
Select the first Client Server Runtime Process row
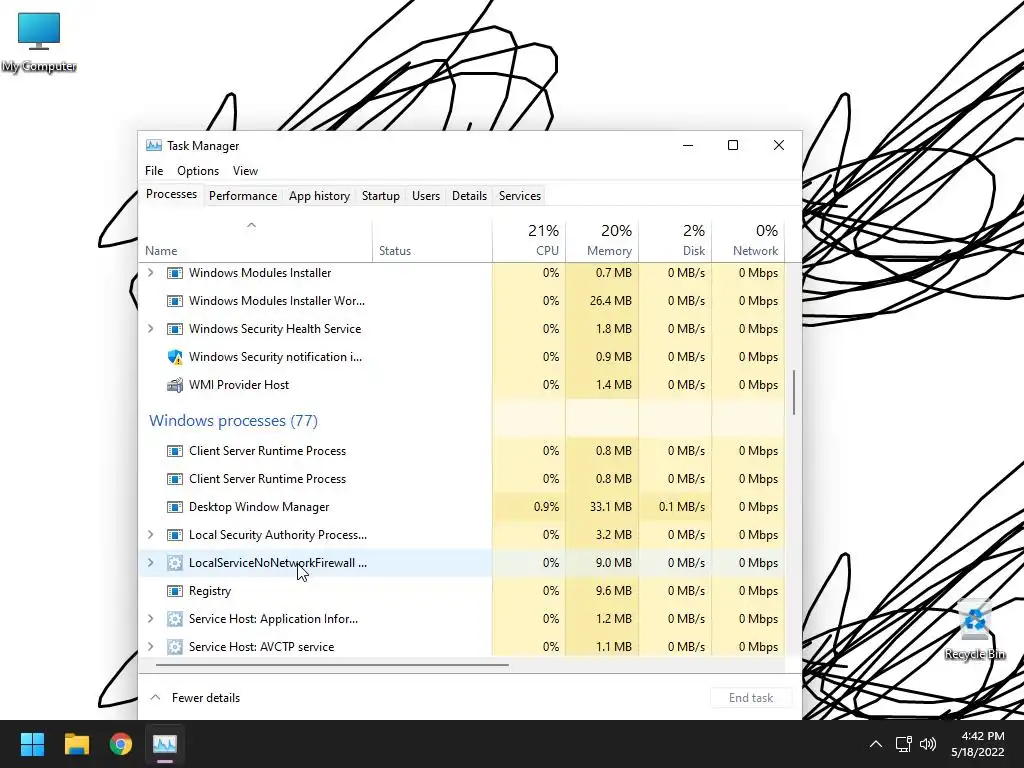pyautogui.click(x=462, y=451)
